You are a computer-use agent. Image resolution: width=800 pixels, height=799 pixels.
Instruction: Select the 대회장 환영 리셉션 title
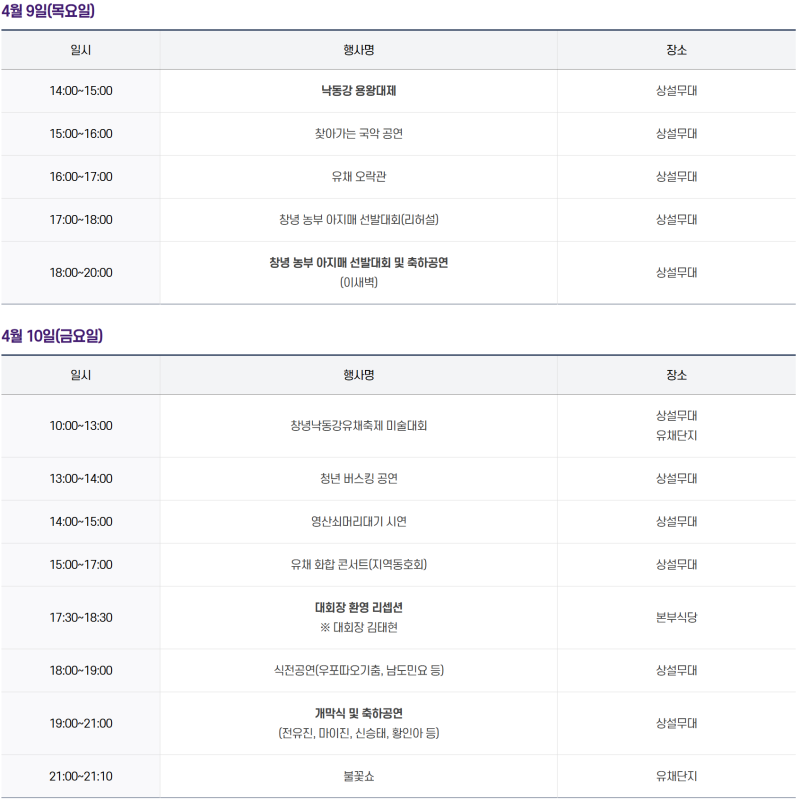[x=358, y=608]
